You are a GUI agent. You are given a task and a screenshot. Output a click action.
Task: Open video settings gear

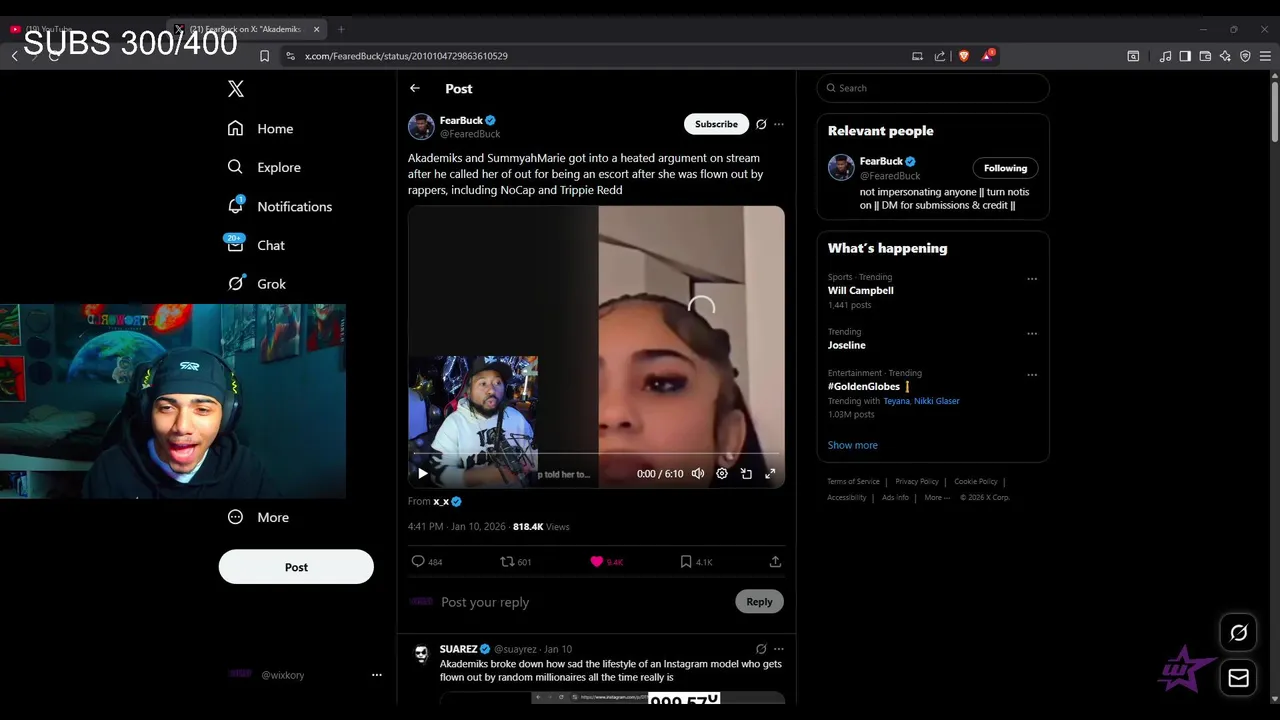coord(722,474)
